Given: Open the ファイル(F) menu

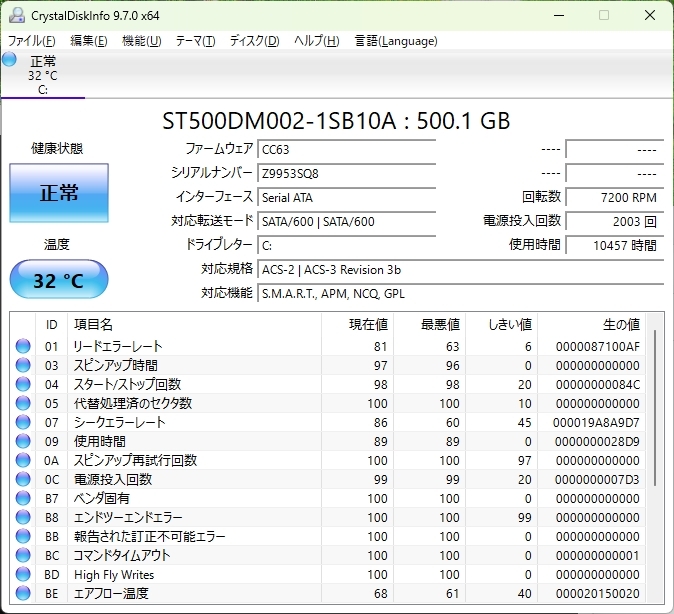Looking at the screenshot, I should coord(32,41).
